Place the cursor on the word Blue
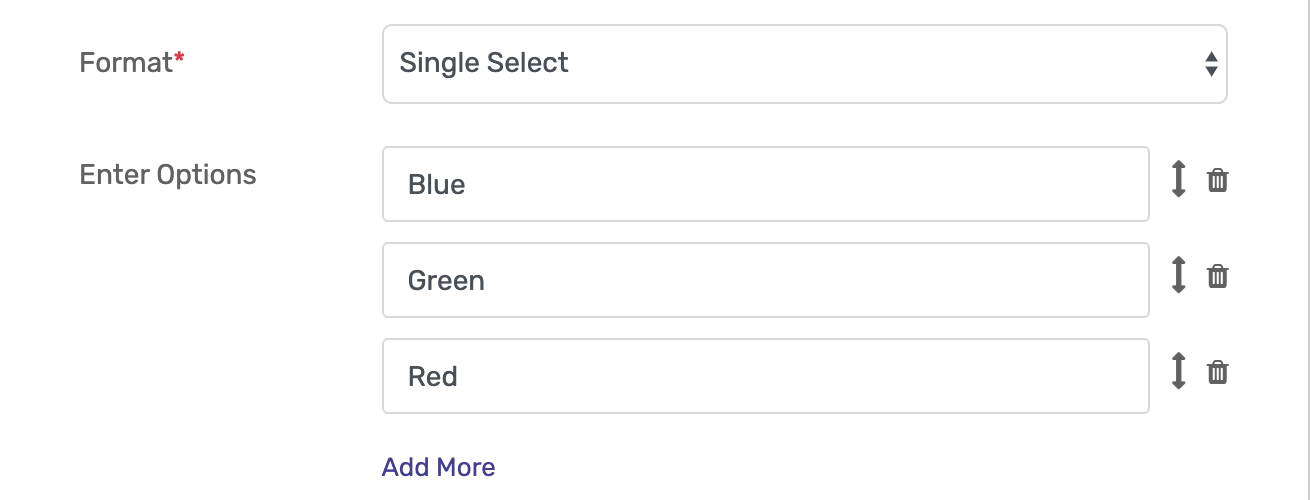1310x500 pixels. click(x=436, y=185)
